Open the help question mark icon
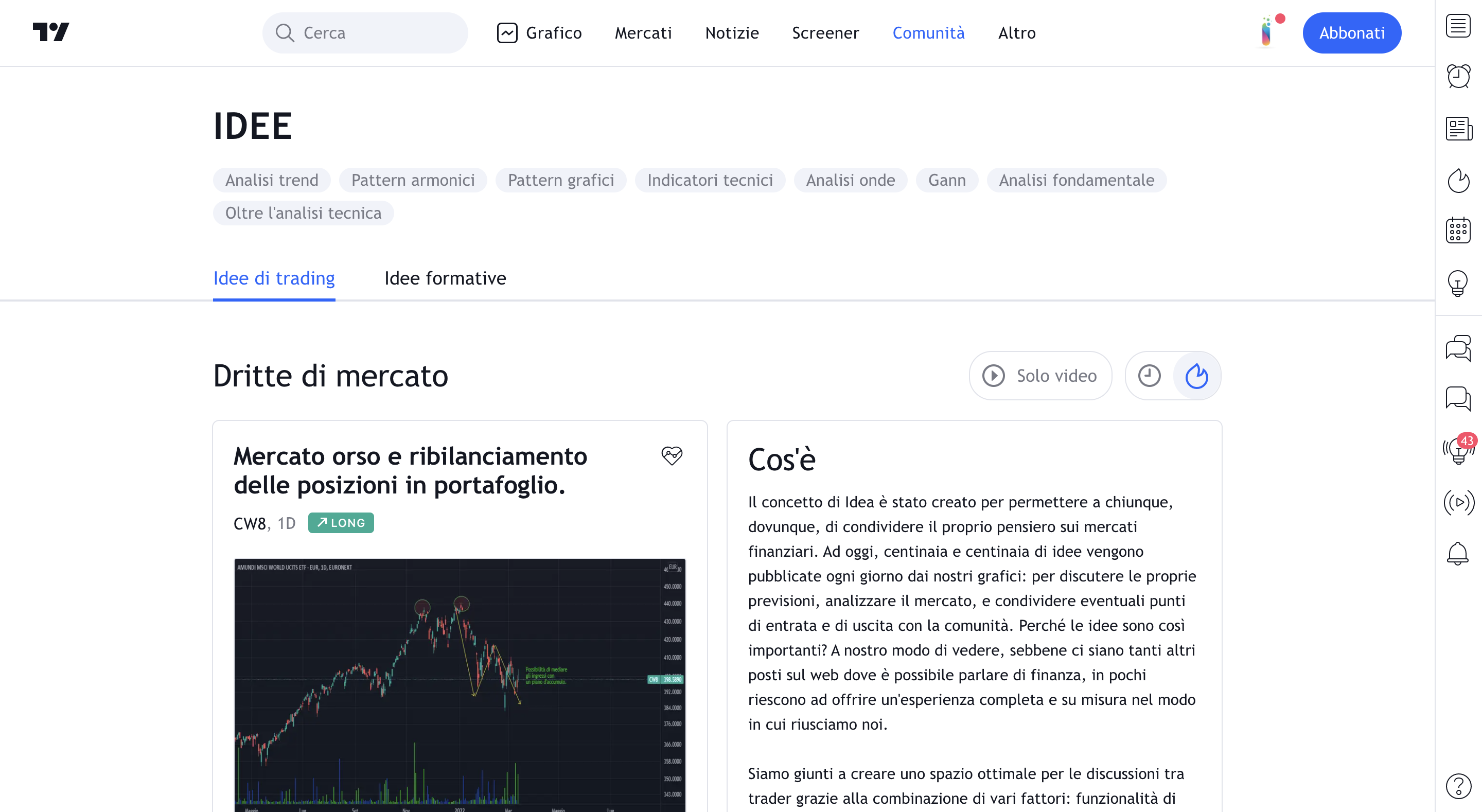The width and height of the screenshot is (1482, 812). pyautogui.click(x=1458, y=786)
